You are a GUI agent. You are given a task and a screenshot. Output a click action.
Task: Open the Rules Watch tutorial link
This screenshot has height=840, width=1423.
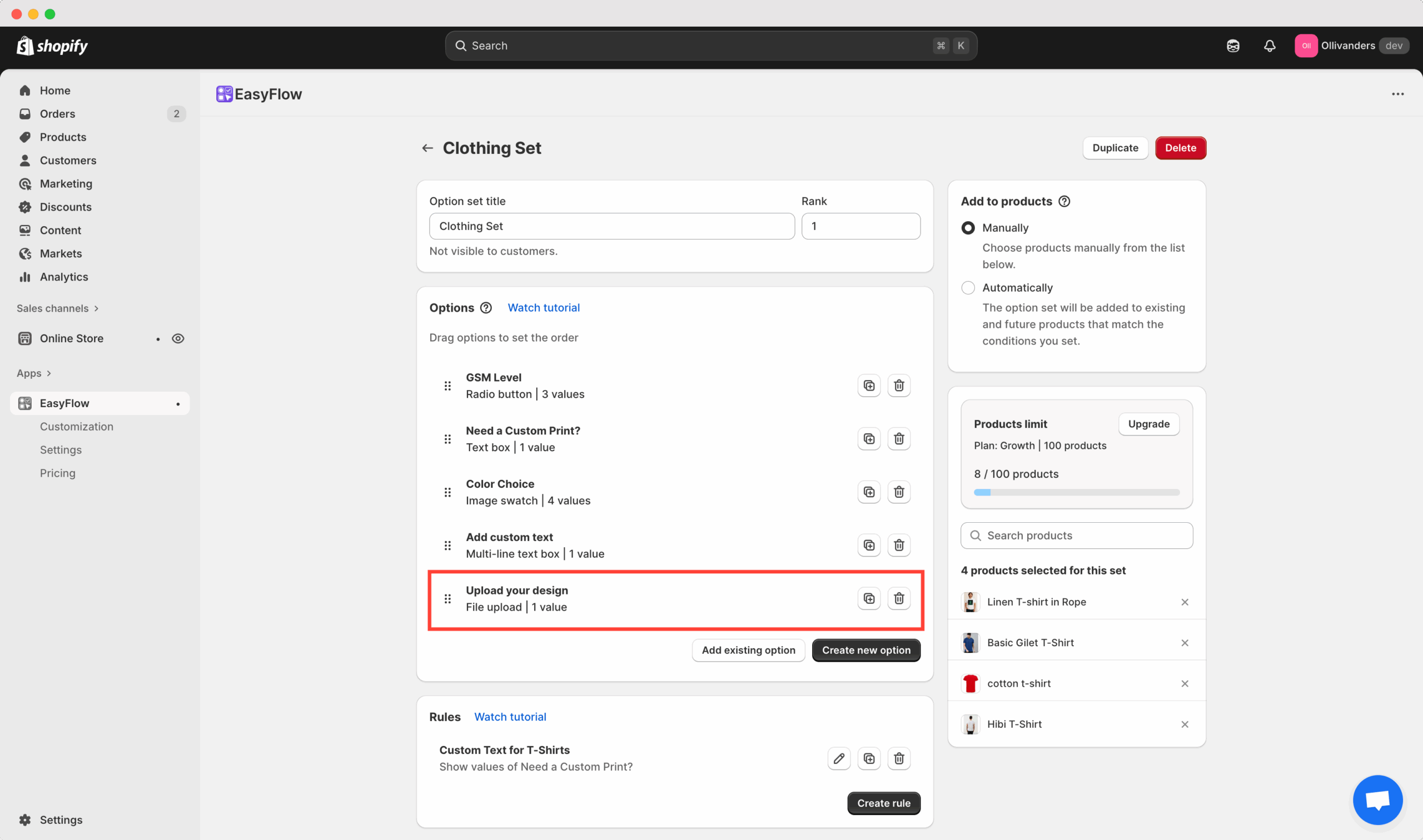coord(510,717)
